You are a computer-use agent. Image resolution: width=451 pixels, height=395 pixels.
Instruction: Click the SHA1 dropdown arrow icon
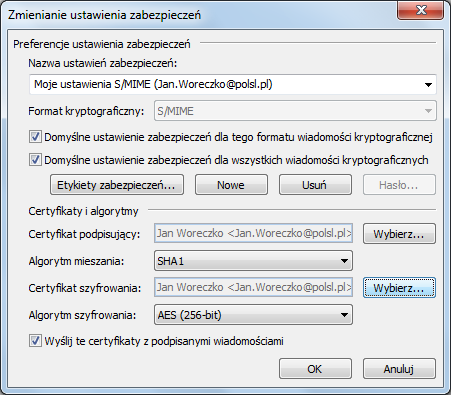point(345,261)
